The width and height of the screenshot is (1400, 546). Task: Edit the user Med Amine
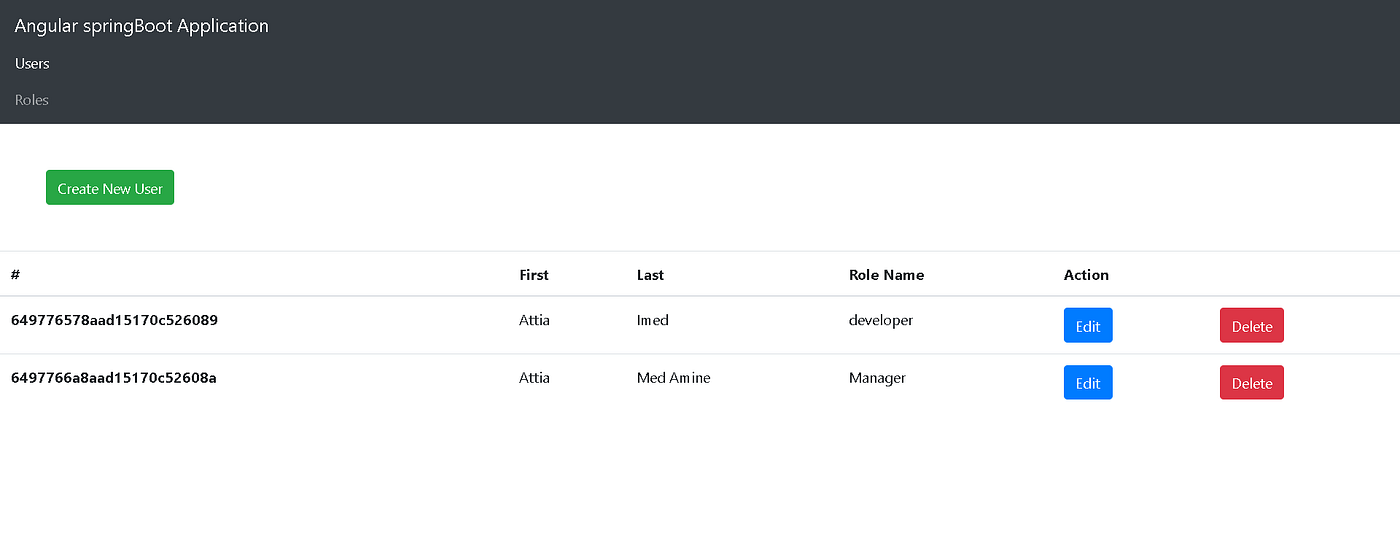tap(1088, 383)
